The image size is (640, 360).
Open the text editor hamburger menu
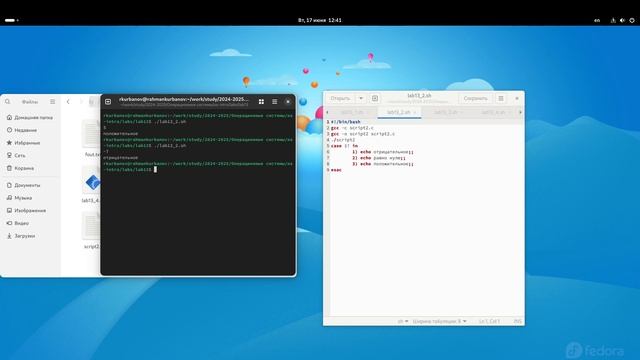(501, 98)
